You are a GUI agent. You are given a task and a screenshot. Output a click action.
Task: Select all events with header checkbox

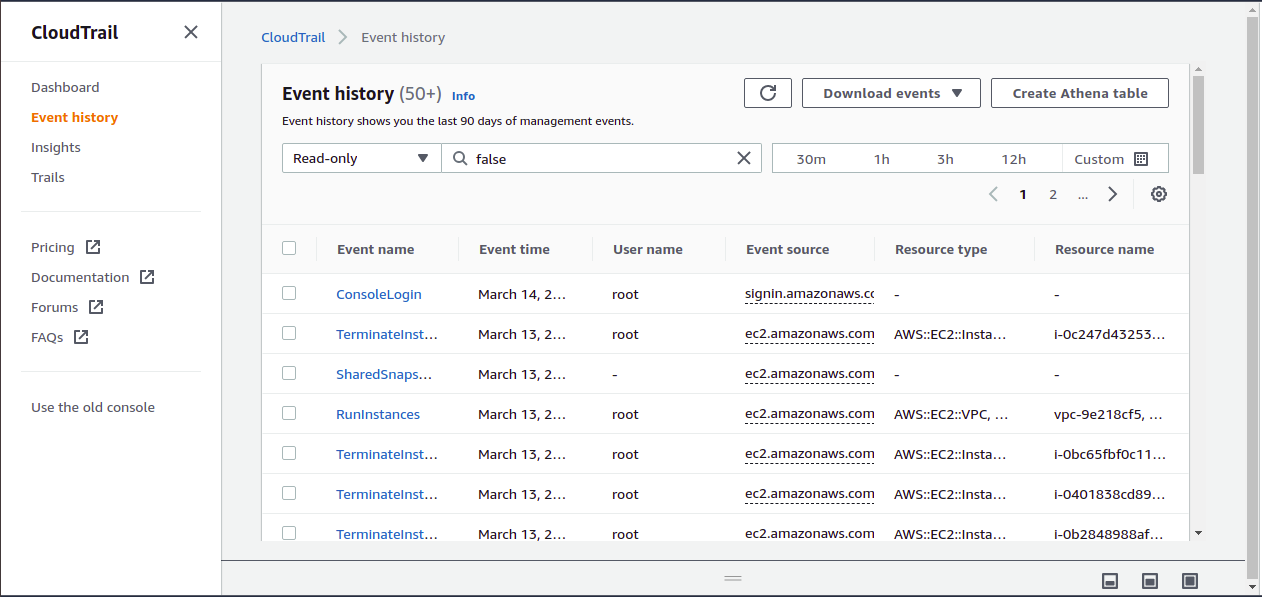pos(289,248)
